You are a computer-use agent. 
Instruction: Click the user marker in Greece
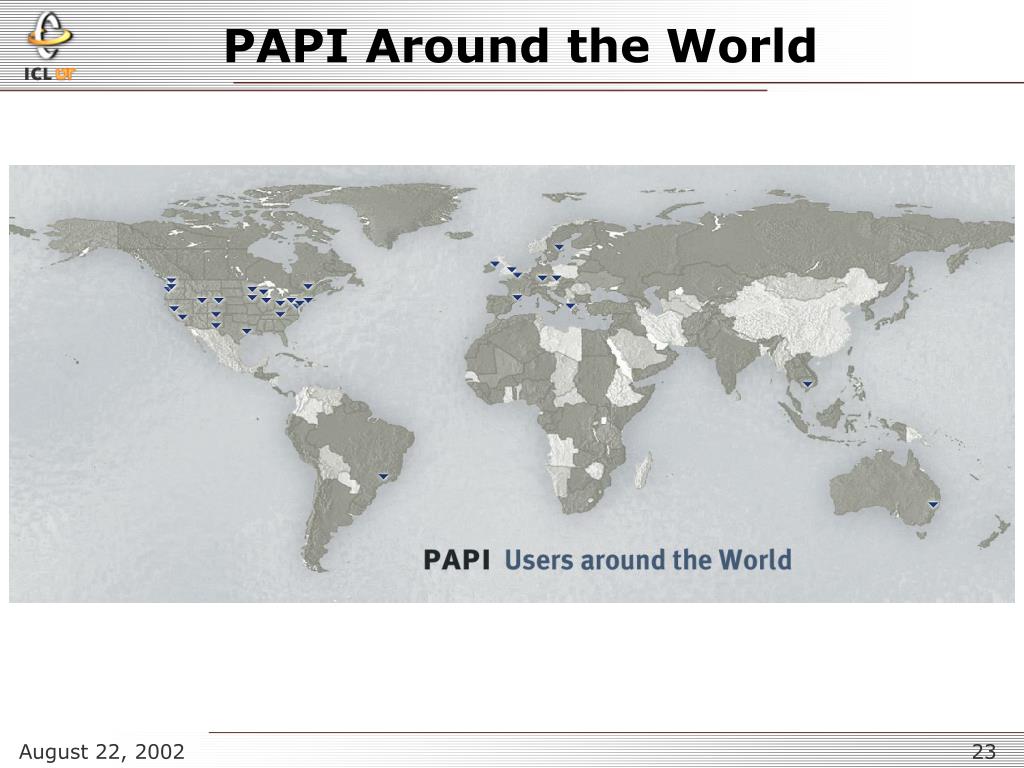coord(570,306)
